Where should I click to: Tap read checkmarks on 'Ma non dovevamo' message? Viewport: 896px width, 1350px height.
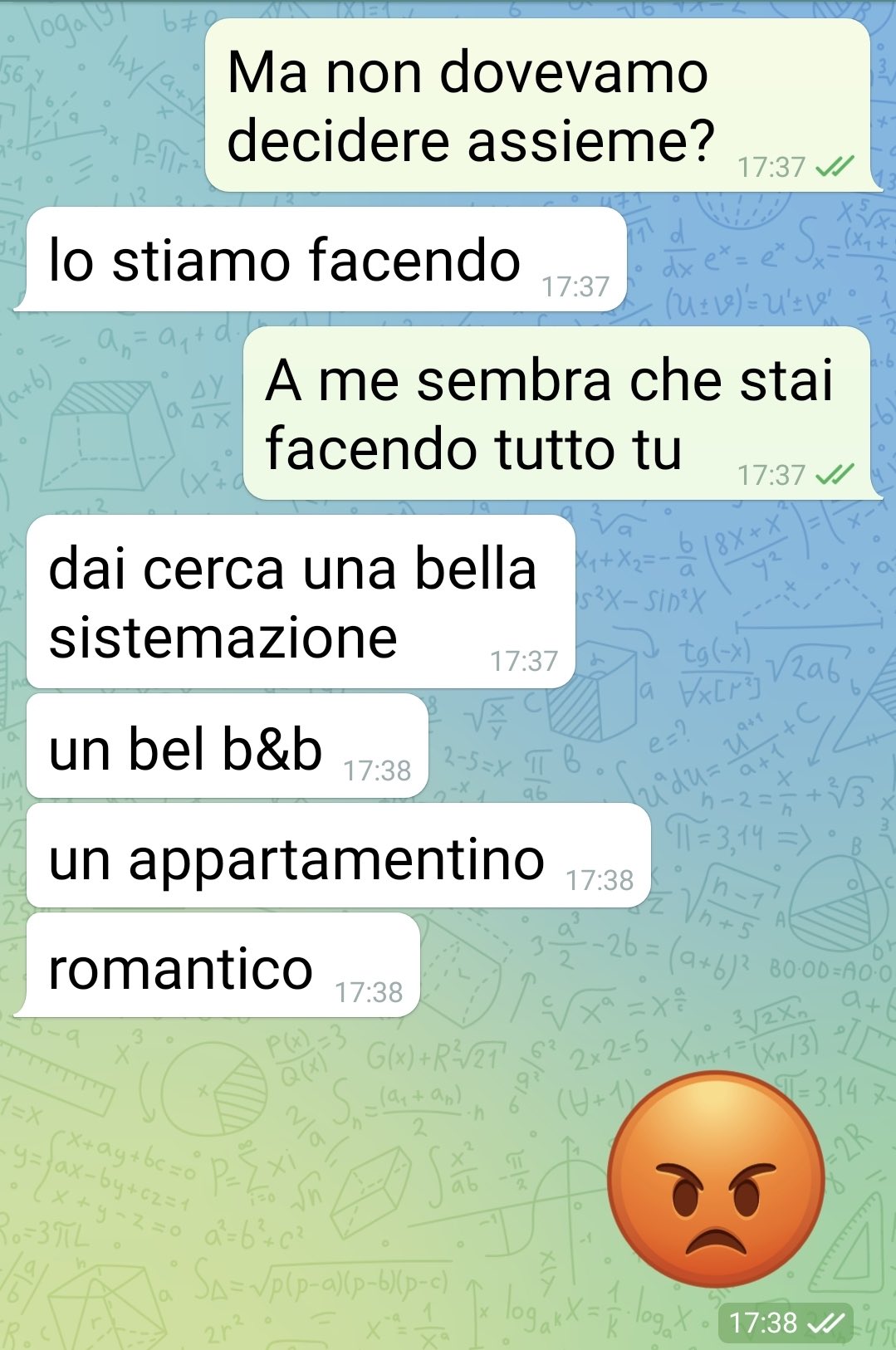[835, 168]
